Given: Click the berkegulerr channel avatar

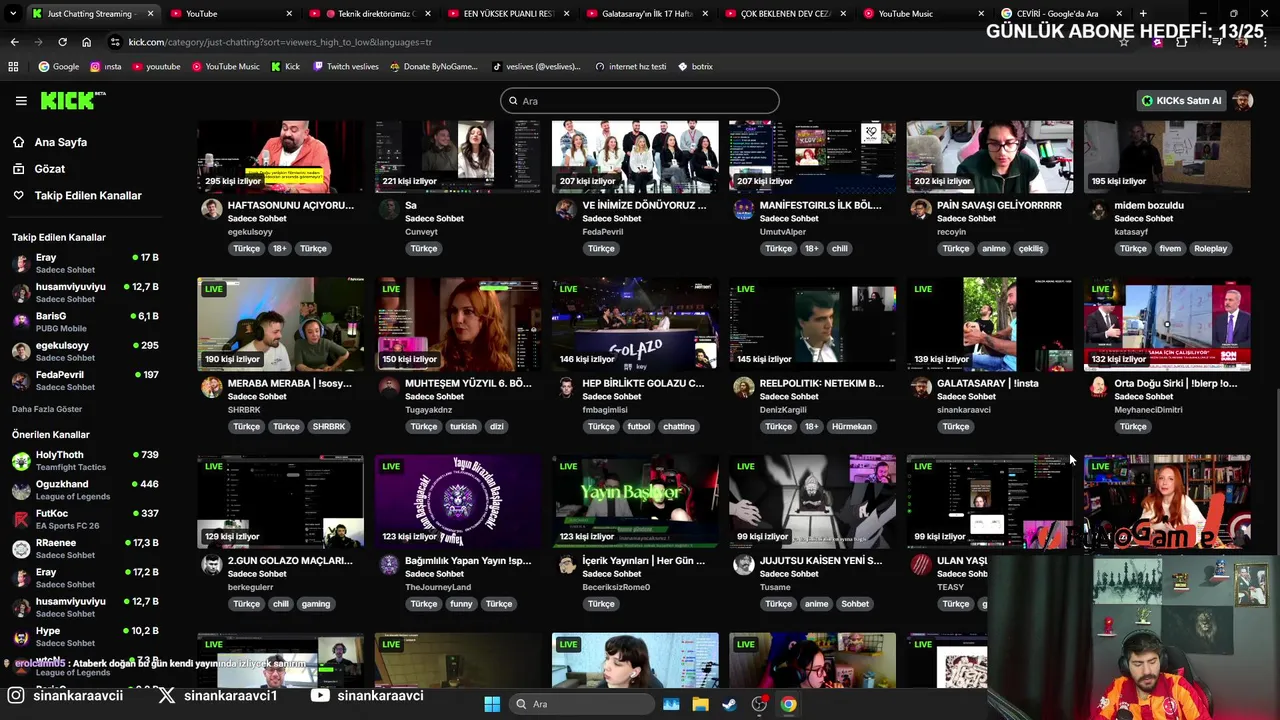Looking at the screenshot, I should pos(211,565).
